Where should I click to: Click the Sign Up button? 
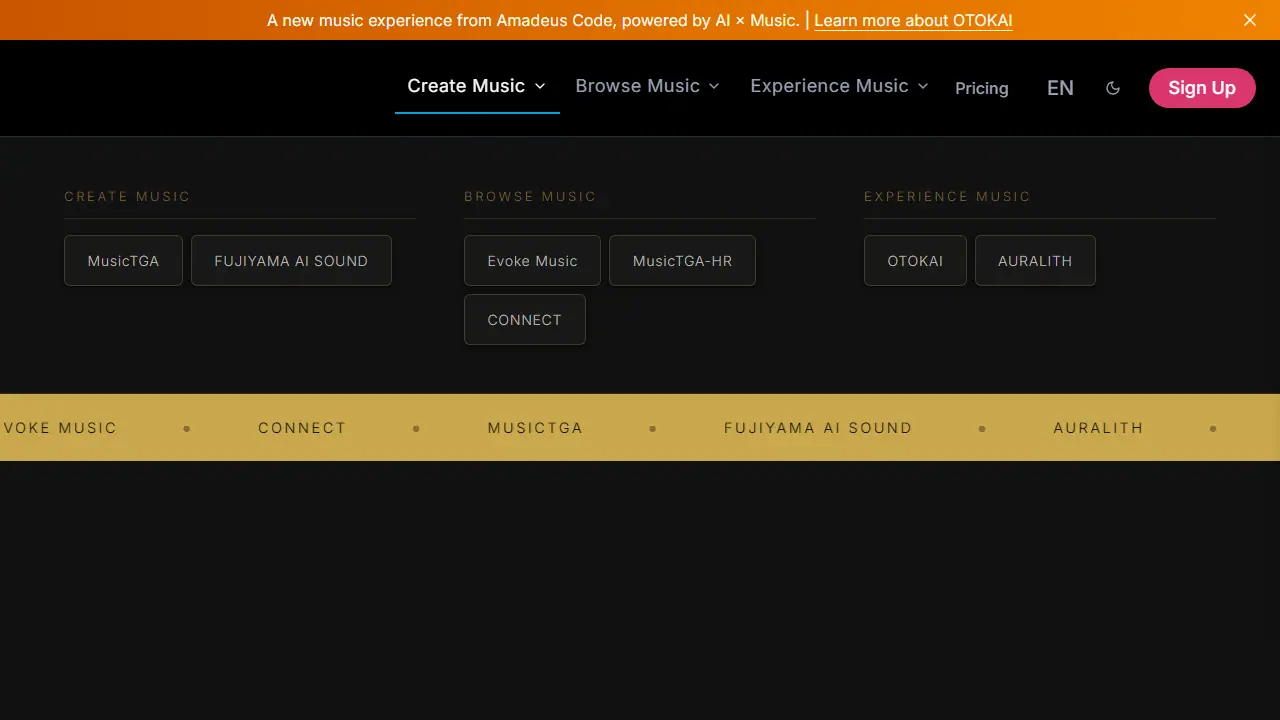1202,88
